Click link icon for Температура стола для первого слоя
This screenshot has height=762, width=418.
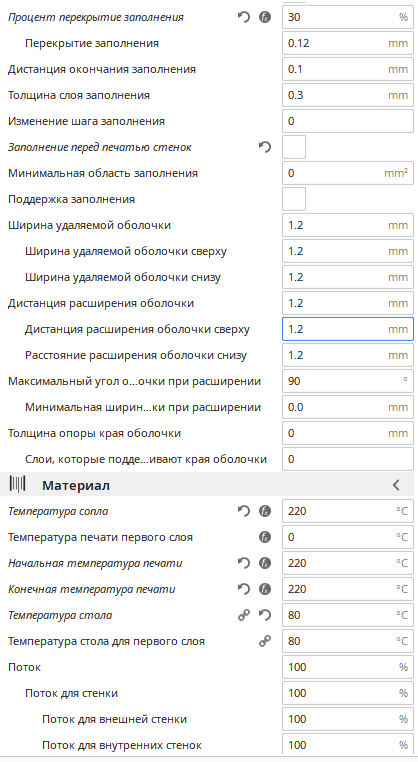[265, 641]
